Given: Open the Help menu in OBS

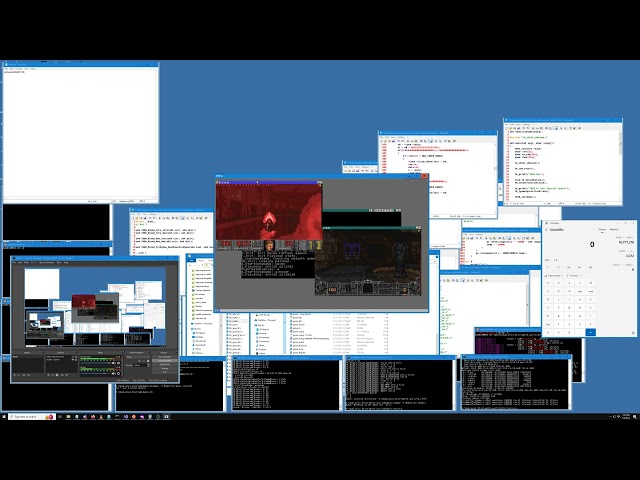Looking at the screenshot, I should [66, 262].
